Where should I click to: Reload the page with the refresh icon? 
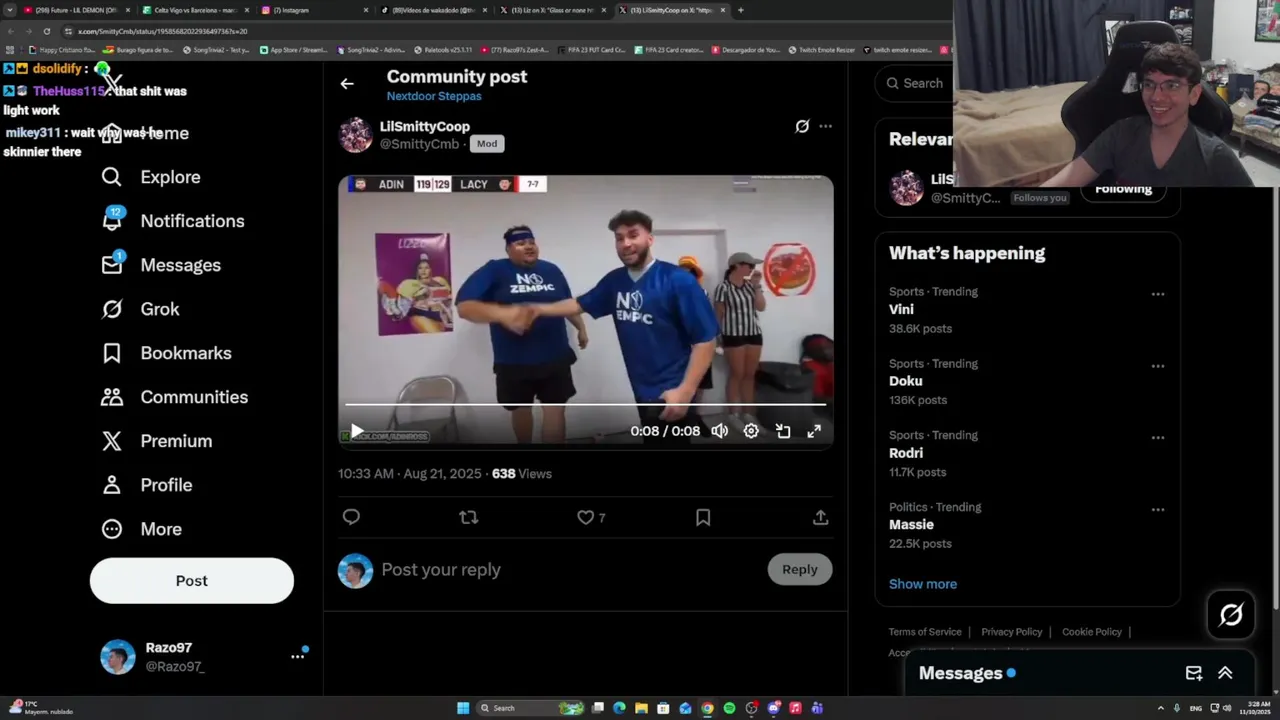point(46,31)
